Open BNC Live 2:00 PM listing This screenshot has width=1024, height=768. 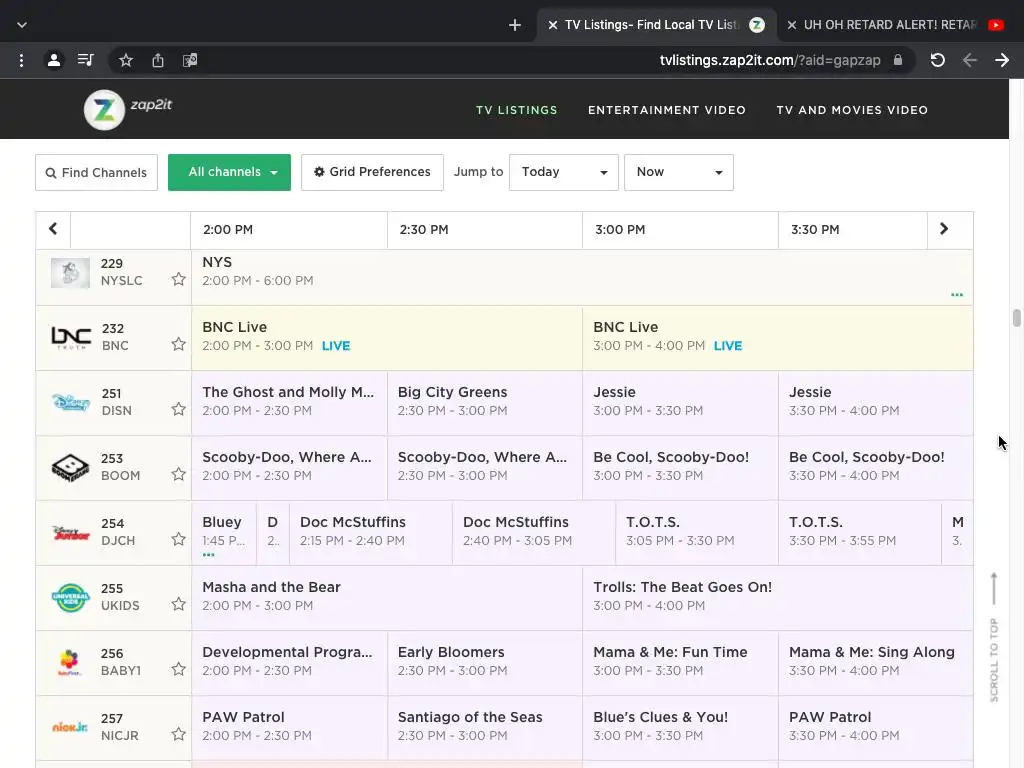[387, 338]
